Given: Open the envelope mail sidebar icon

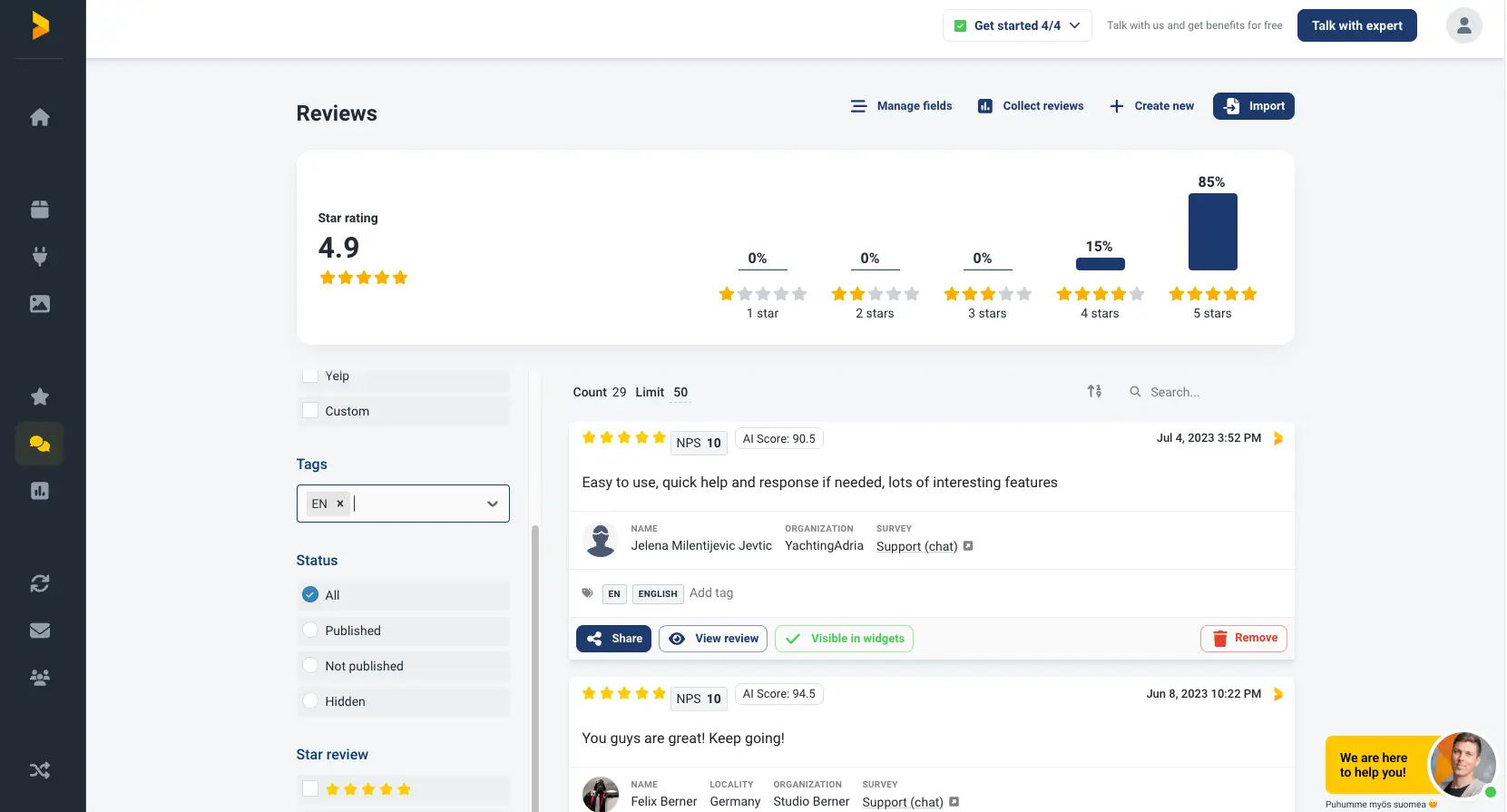Looking at the screenshot, I should [40, 631].
